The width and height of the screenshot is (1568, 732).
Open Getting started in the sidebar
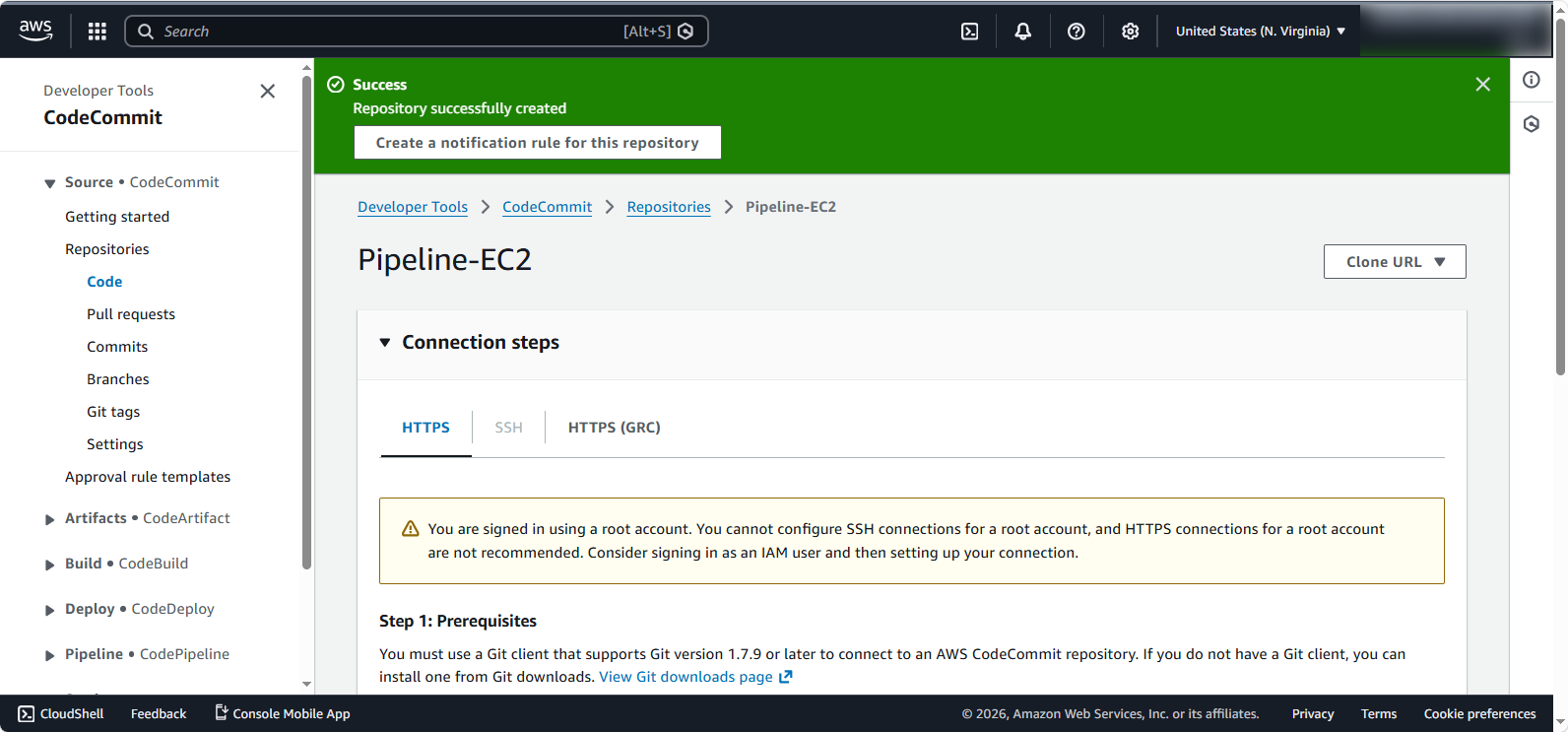click(x=117, y=217)
